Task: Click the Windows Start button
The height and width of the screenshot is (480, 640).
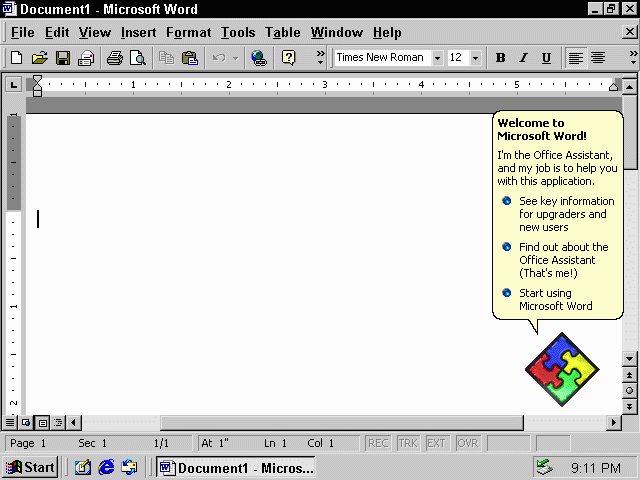Action: (x=30, y=467)
